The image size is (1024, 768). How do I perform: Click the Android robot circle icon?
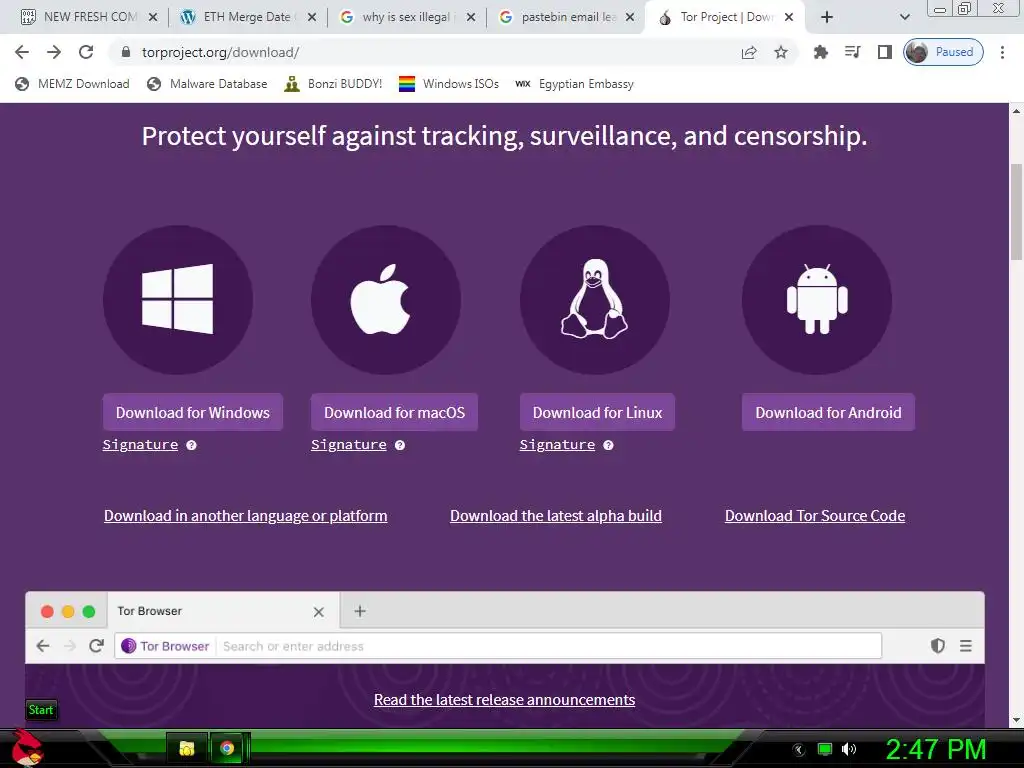click(x=817, y=300)
